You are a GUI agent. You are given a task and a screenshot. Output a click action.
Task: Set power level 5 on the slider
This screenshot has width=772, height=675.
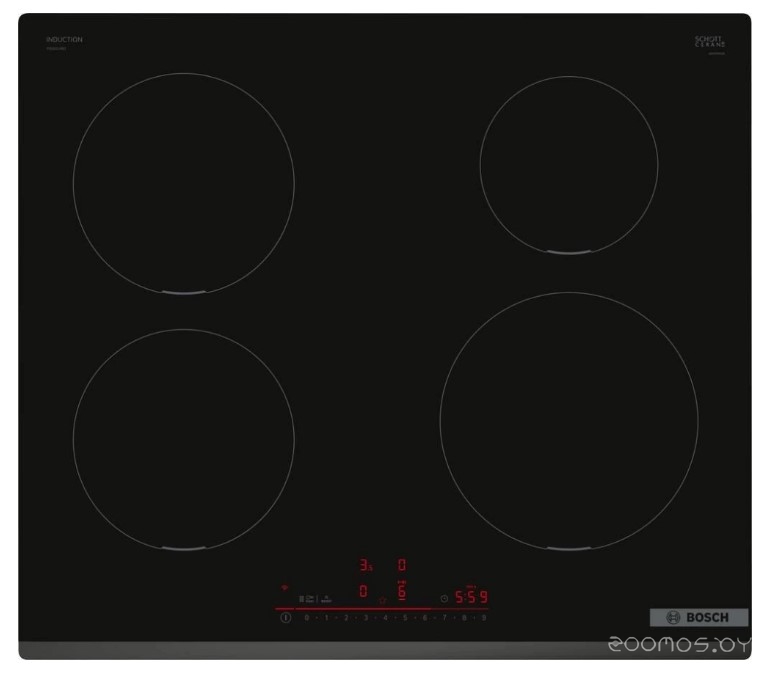[405, 618]
